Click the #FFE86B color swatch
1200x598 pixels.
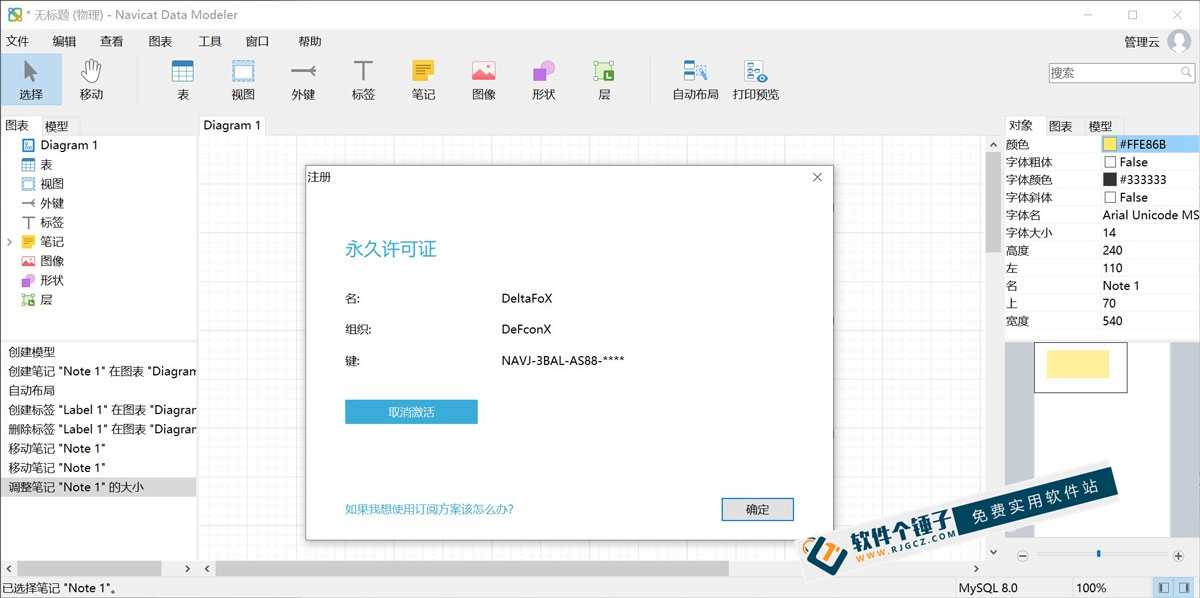coord(1109,143)
